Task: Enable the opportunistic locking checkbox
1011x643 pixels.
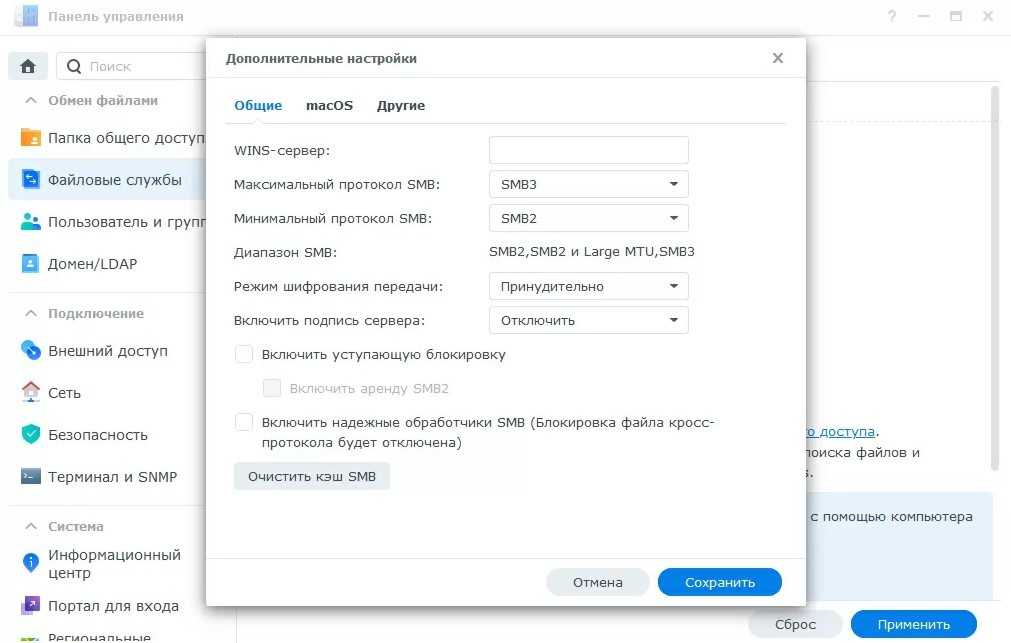Action: point(244,354)
